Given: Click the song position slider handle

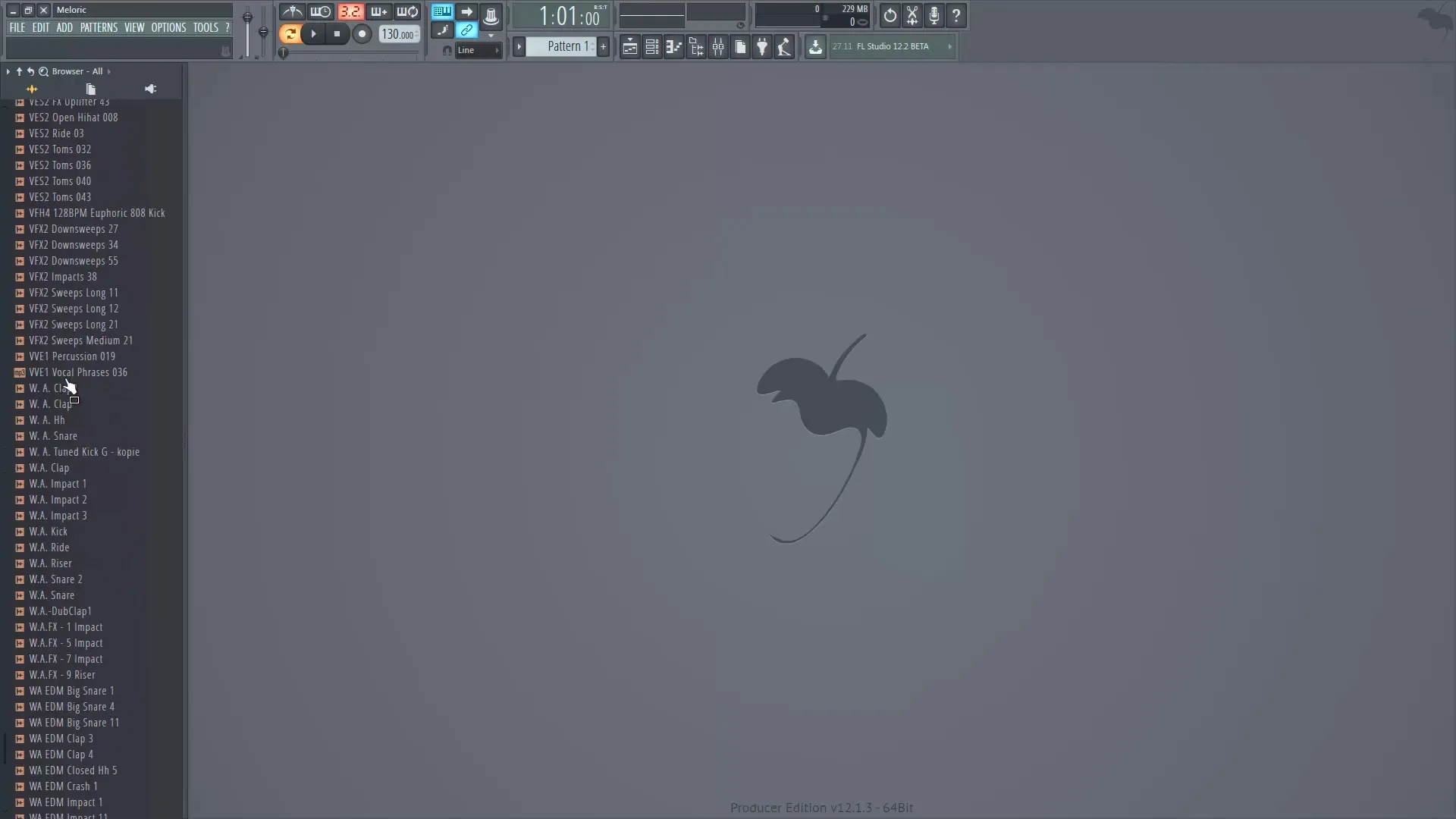Looking at the screenshot, I should (x=284, y=52).
